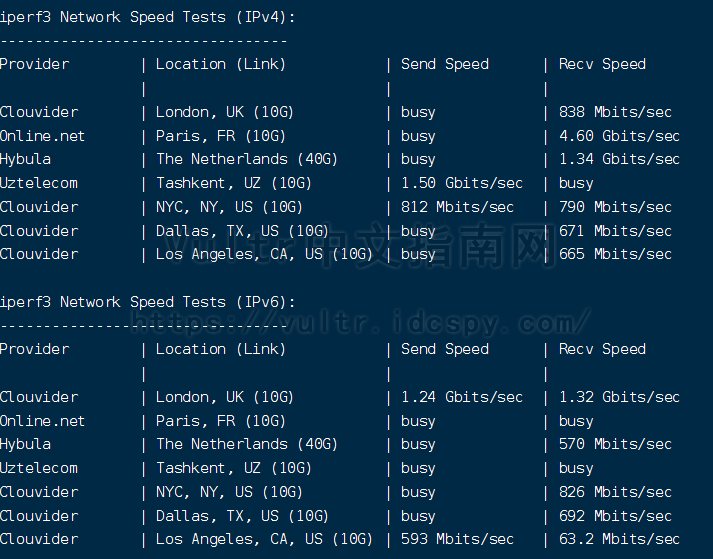The width and height of the screenshot is (713, 559).
Task: Click "Uztelecom" provider in the IPv4 table
Action: [x=39, y=183]
